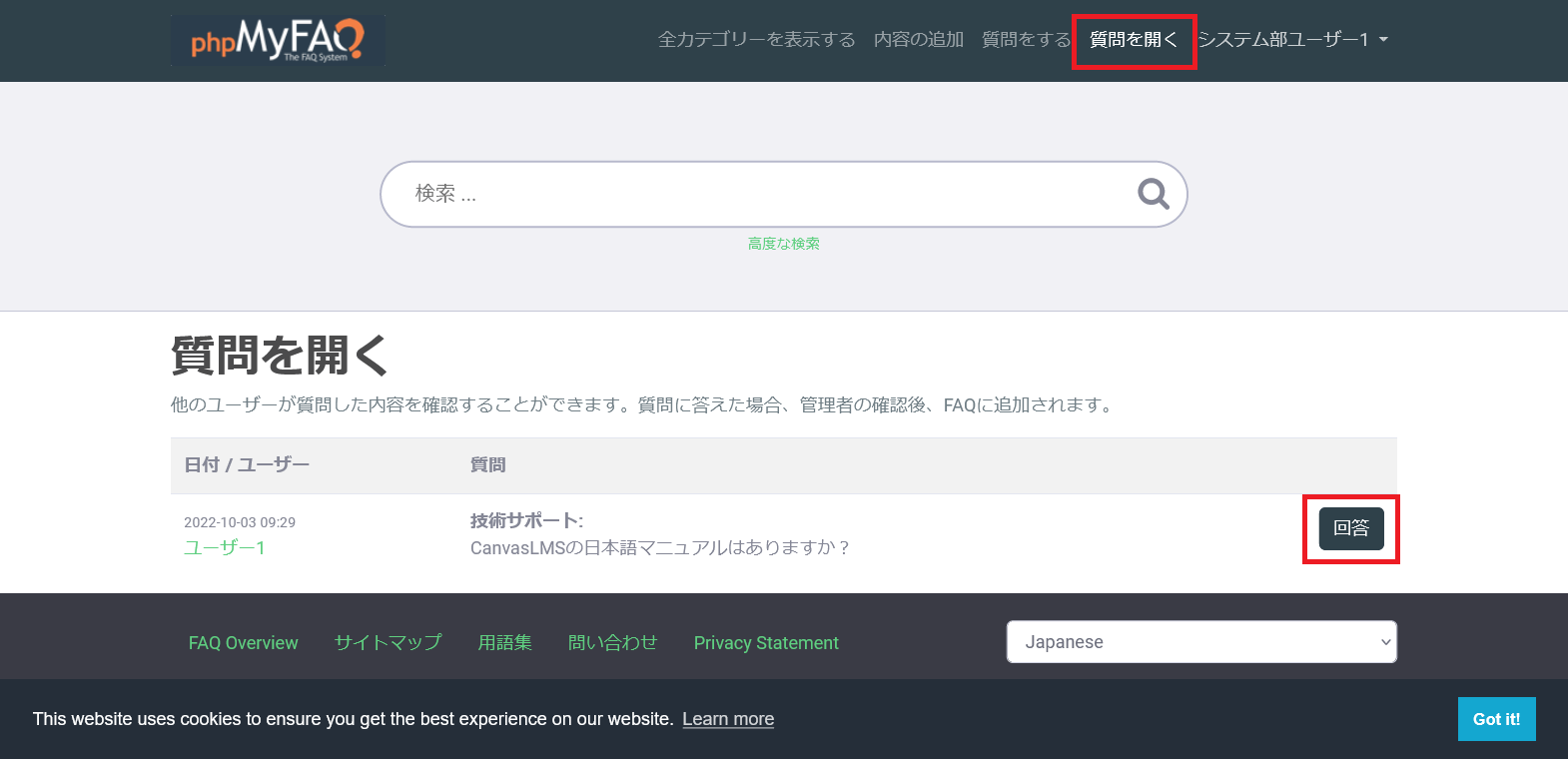Select the 質問を開く navigation item
1568x759 pixels.
pos(1134,40)
